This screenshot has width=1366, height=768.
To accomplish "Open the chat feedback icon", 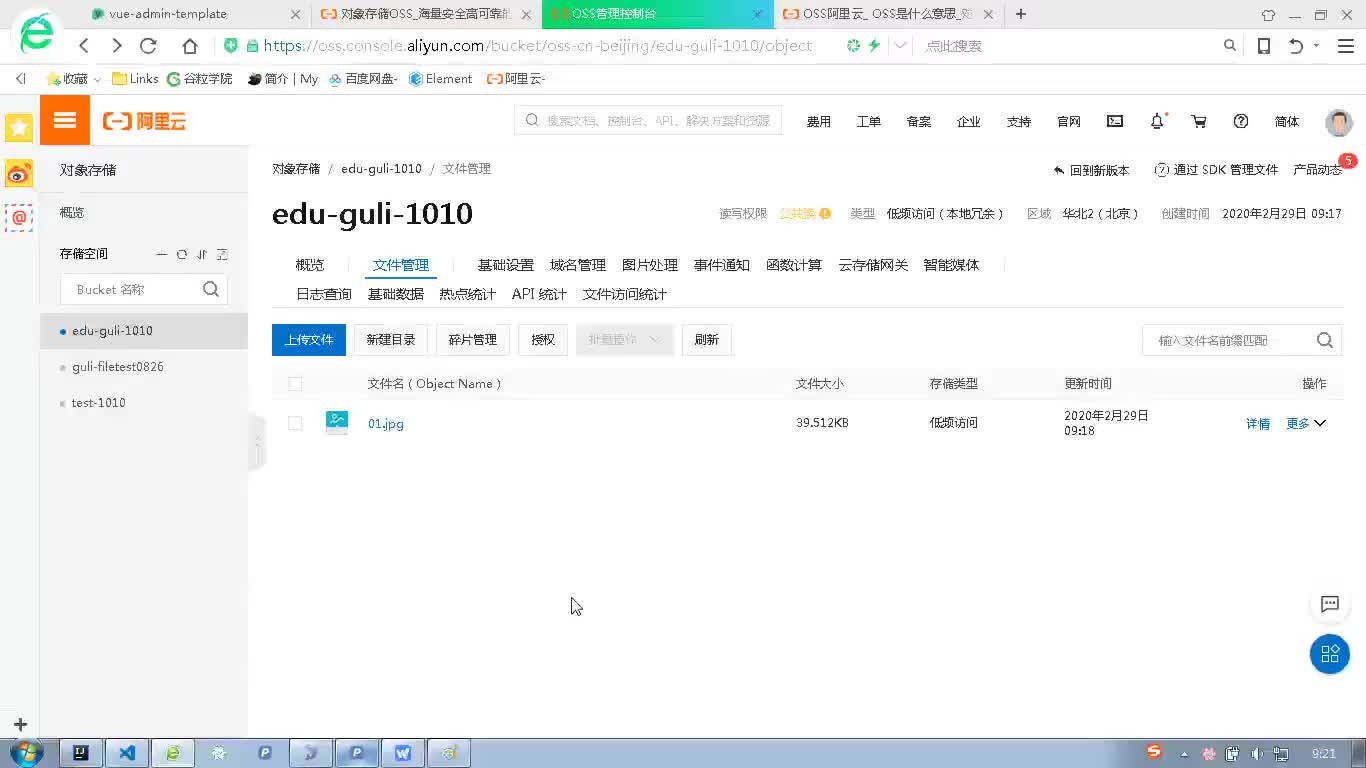I will (x=1330, y=604).
